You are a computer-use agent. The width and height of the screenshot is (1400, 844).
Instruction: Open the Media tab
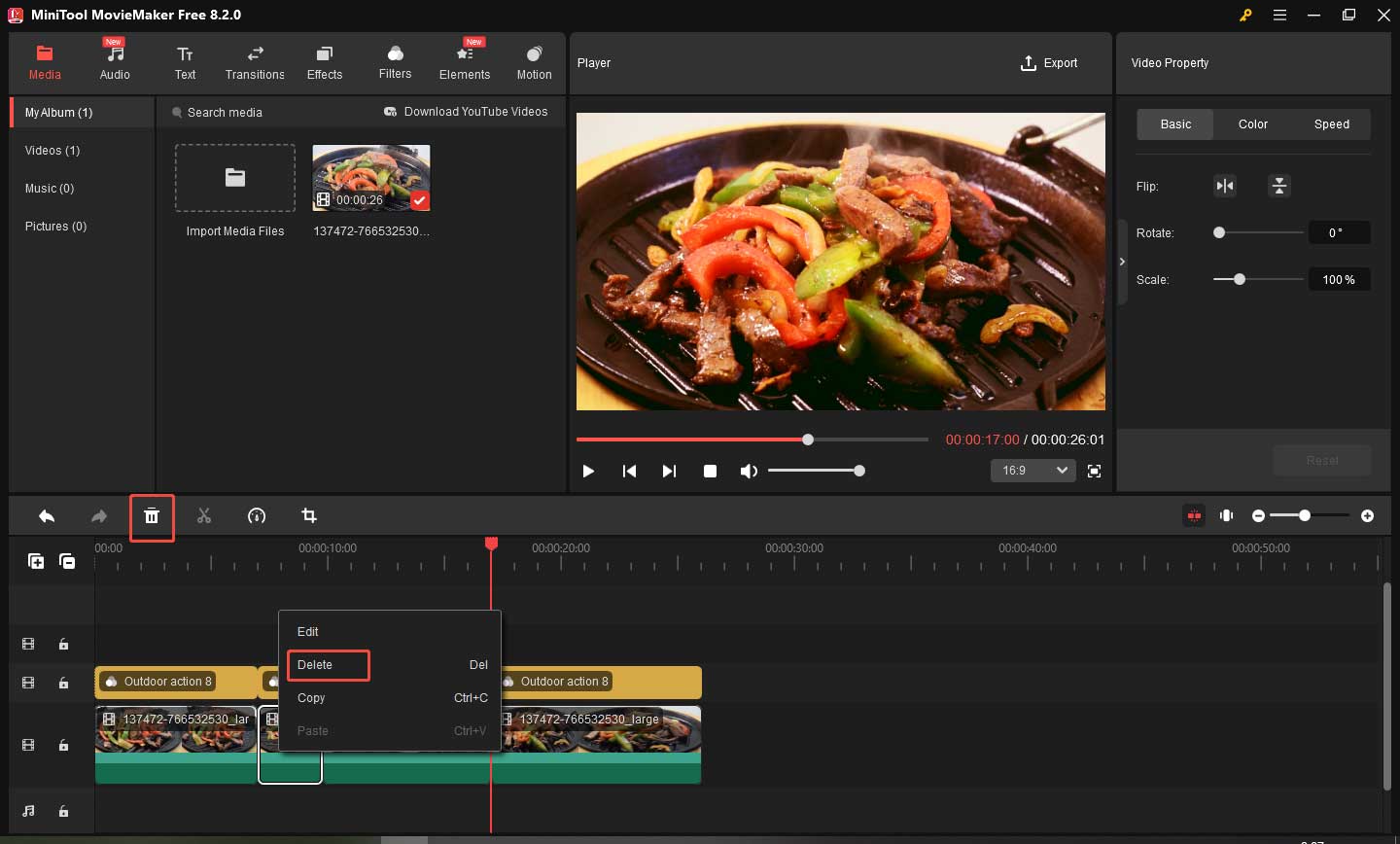(x=45, y=62)
